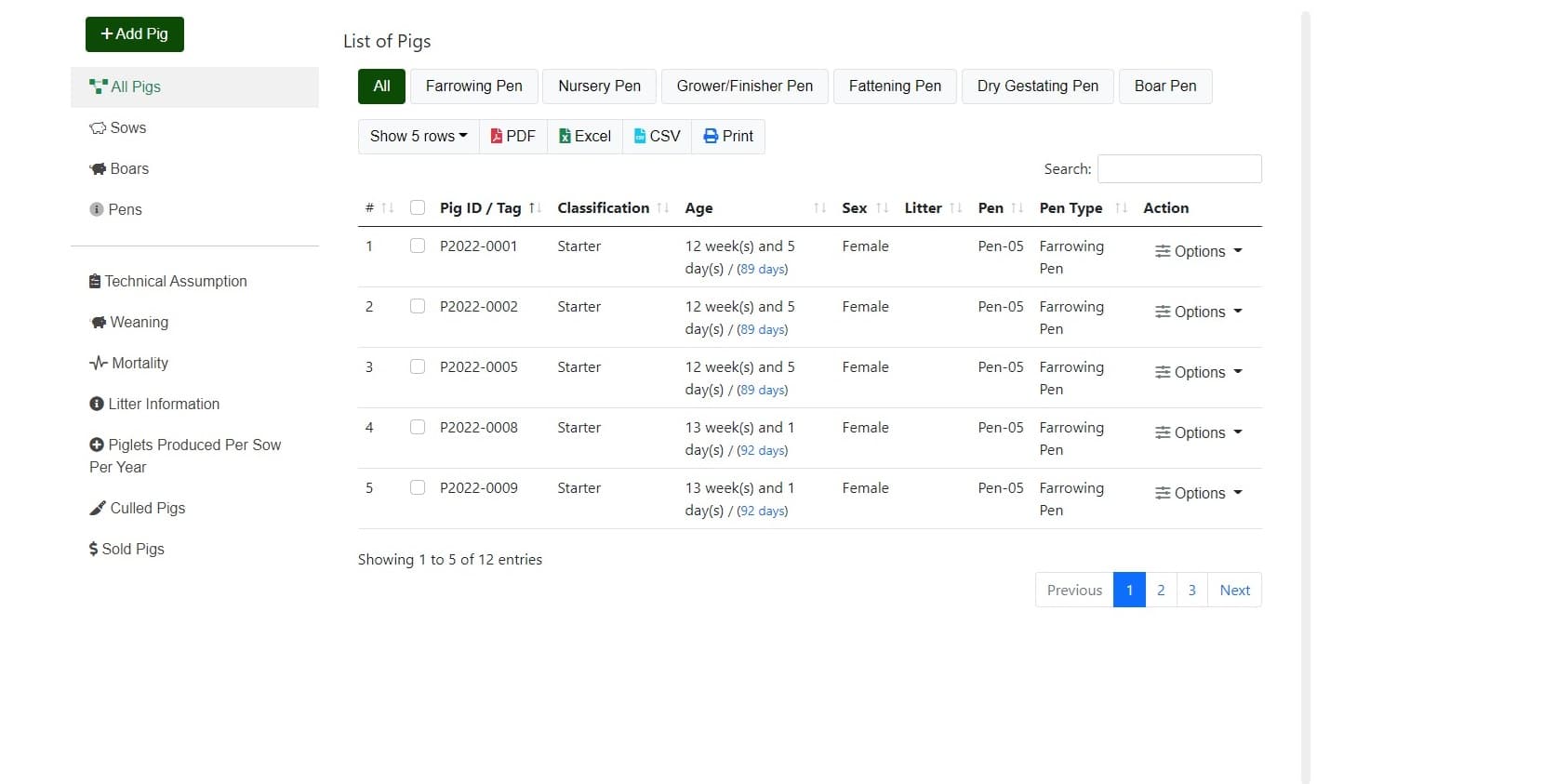Go to Next page
The width and height of the screenshot is (1556, 784).
click(1234, 590)
